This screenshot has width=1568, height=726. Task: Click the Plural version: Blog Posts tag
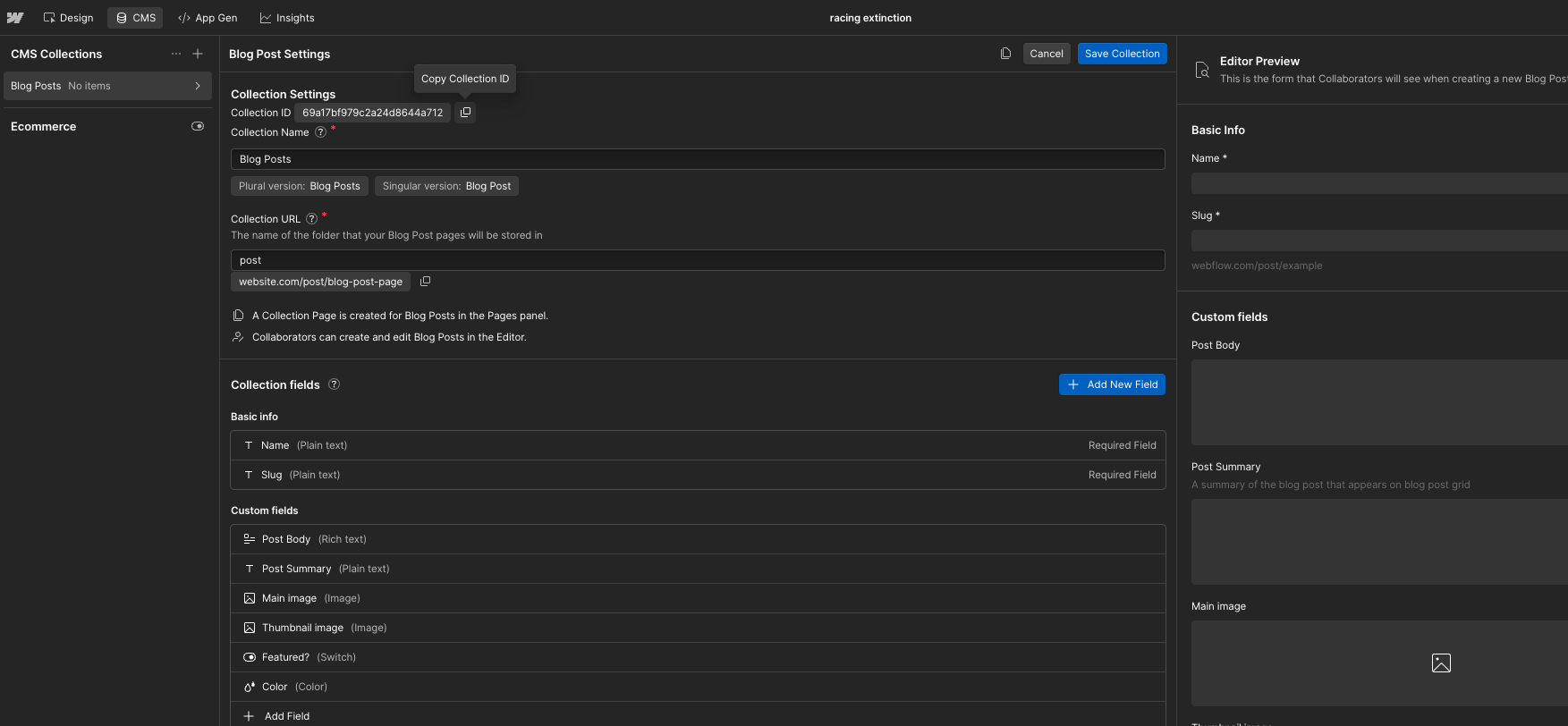(299, 186)
